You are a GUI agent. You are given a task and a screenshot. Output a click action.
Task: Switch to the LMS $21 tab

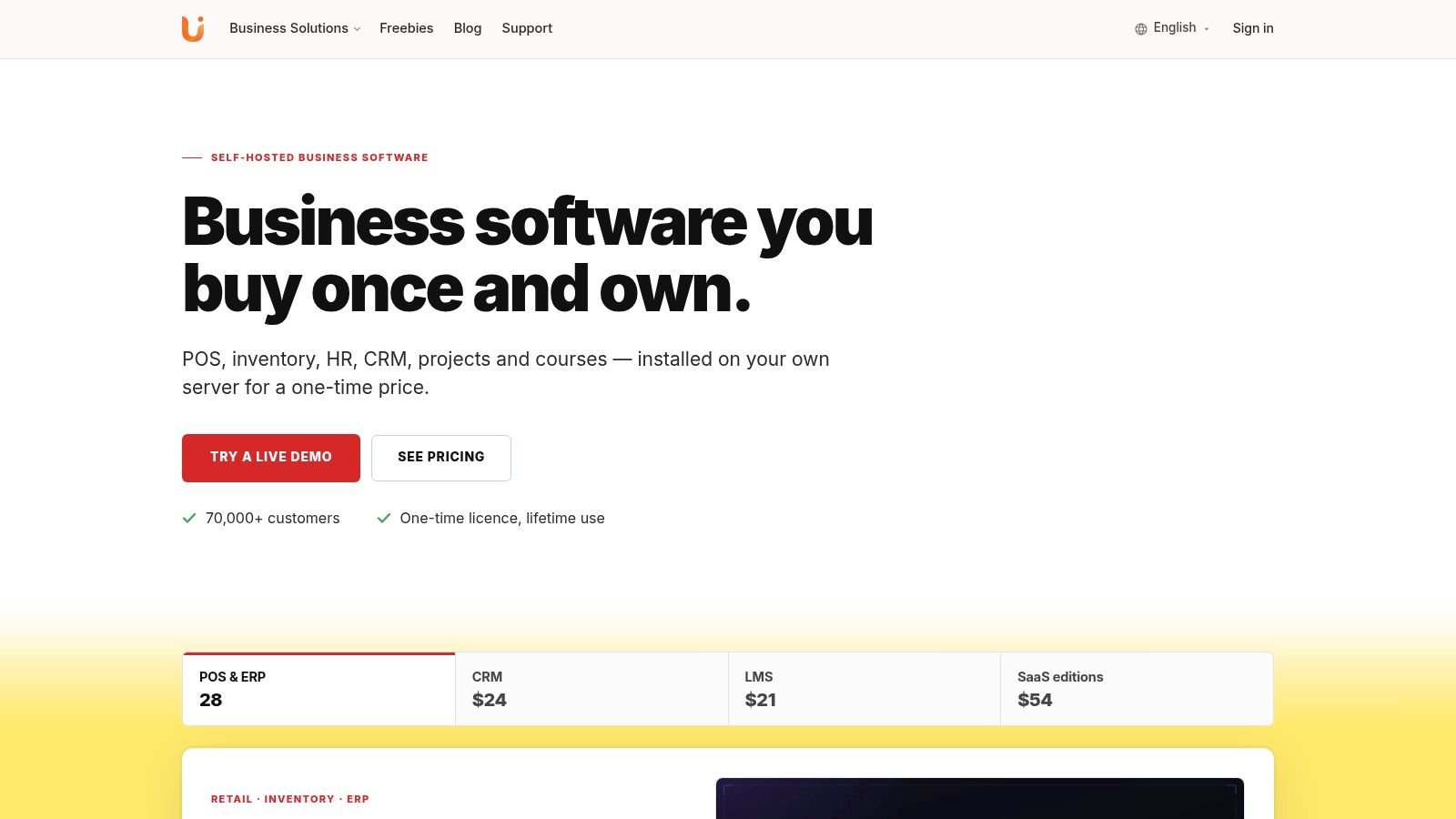tap(864, 689)
